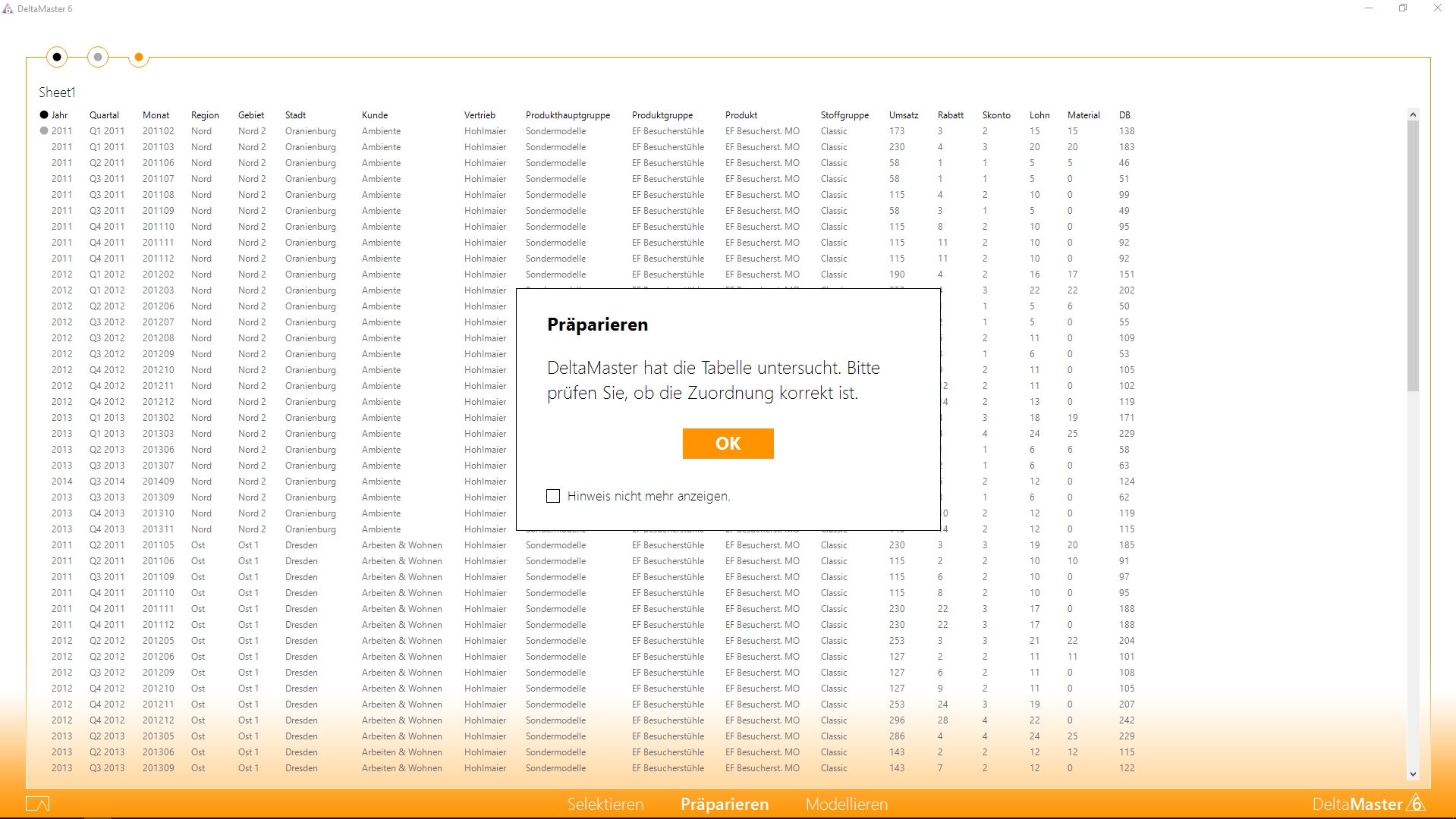Click the scrollbar up arrow
This screenshot has width=1456, height=819.
1413,115
